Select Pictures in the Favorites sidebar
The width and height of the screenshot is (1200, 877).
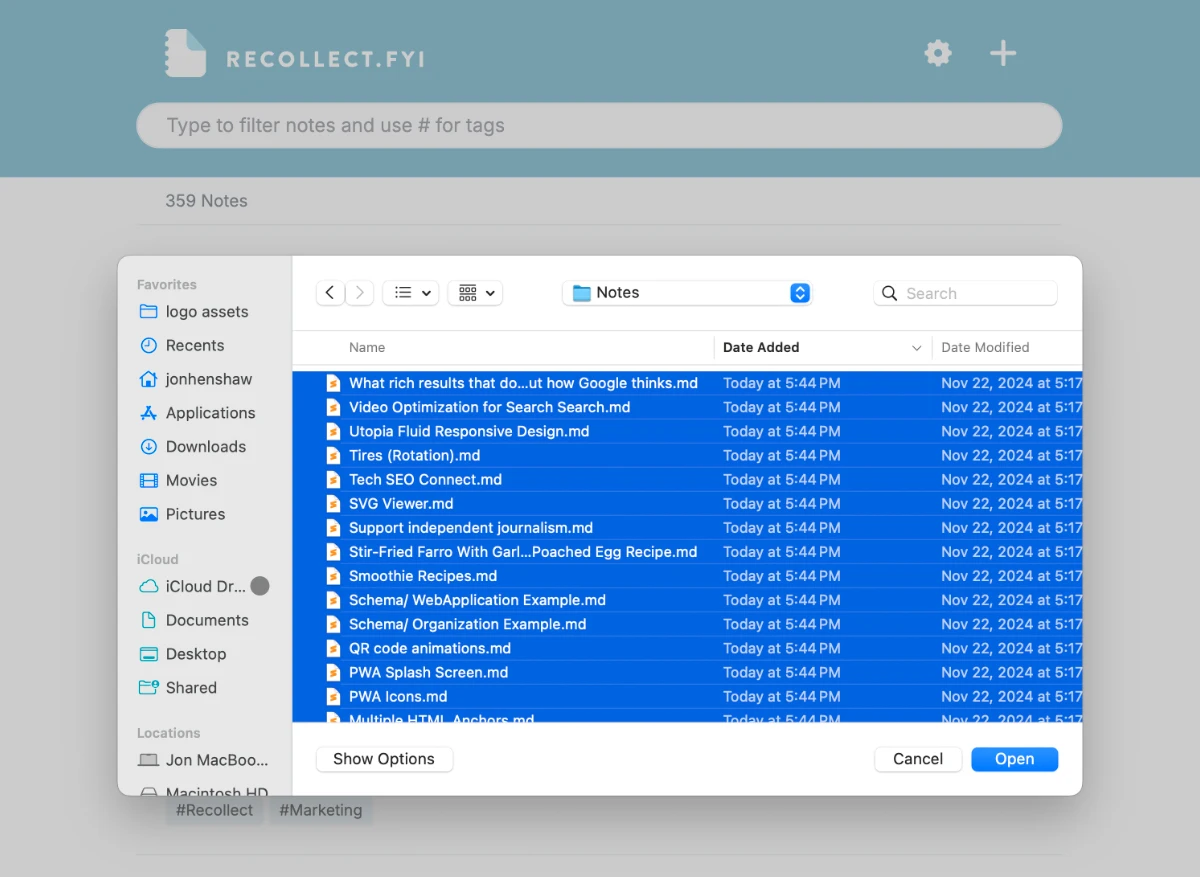click(195, 514)
